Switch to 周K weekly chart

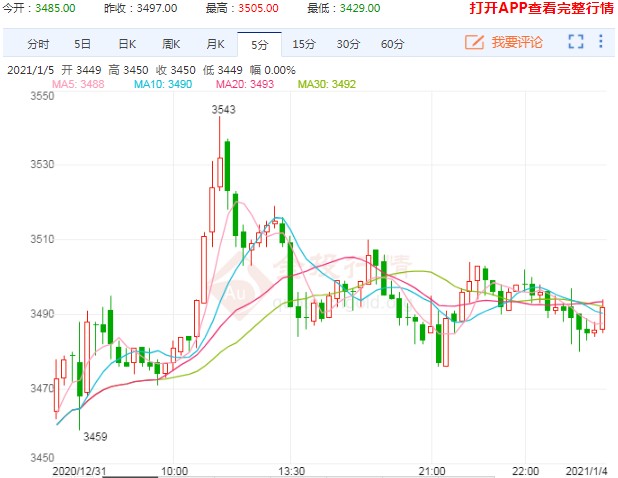click(x=170, y=44)
